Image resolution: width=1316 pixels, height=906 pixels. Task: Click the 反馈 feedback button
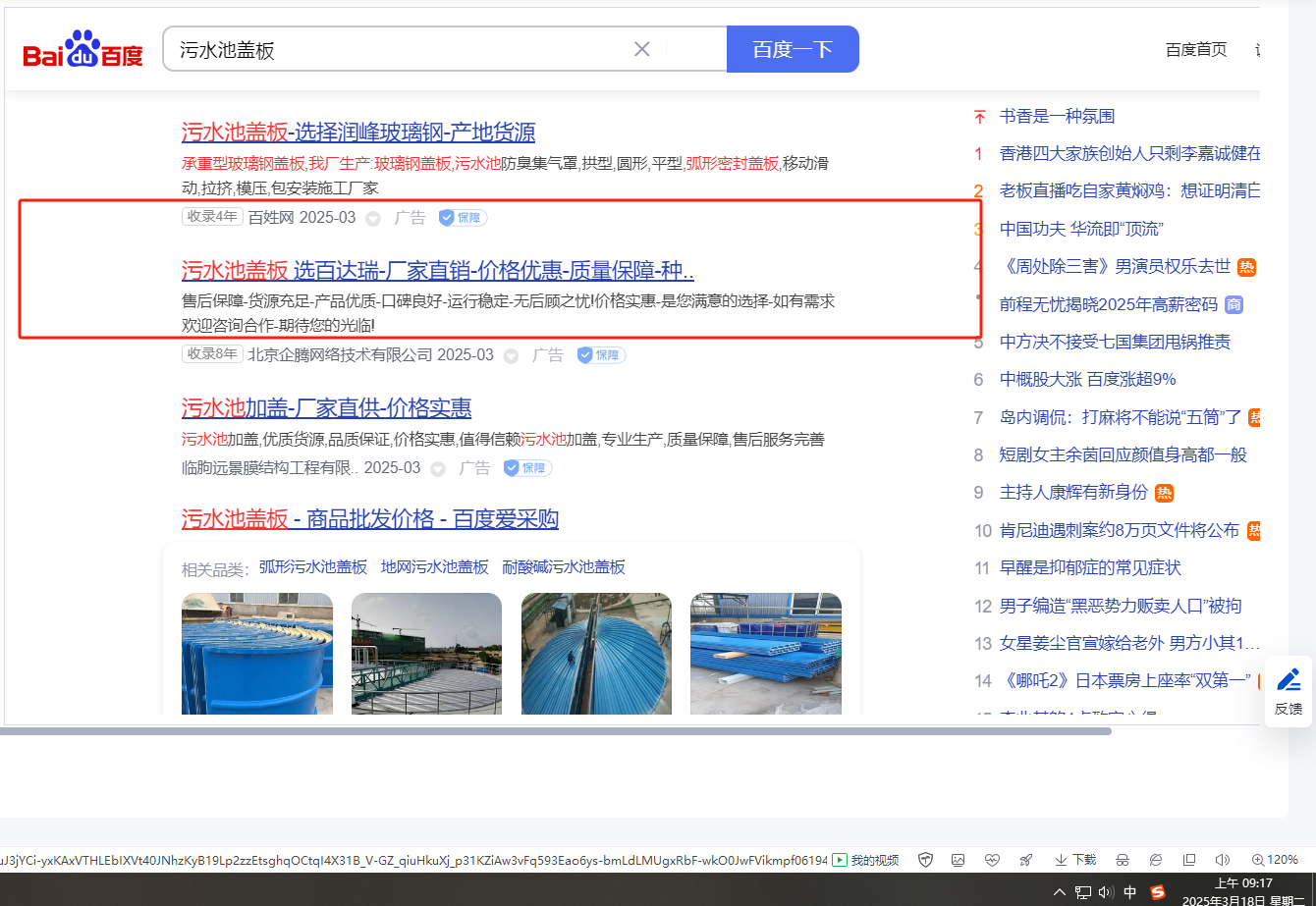tap(1289, 691)
